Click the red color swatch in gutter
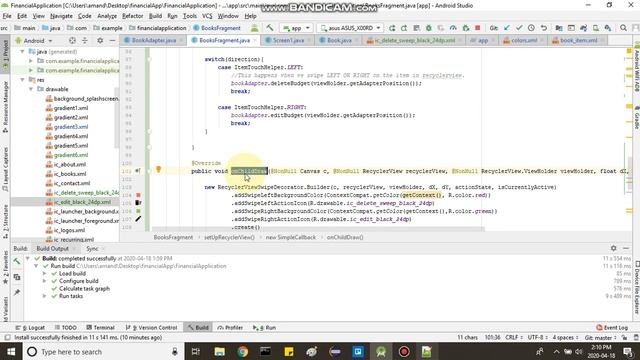The image size is (640, 360). (x=138, y=195)
